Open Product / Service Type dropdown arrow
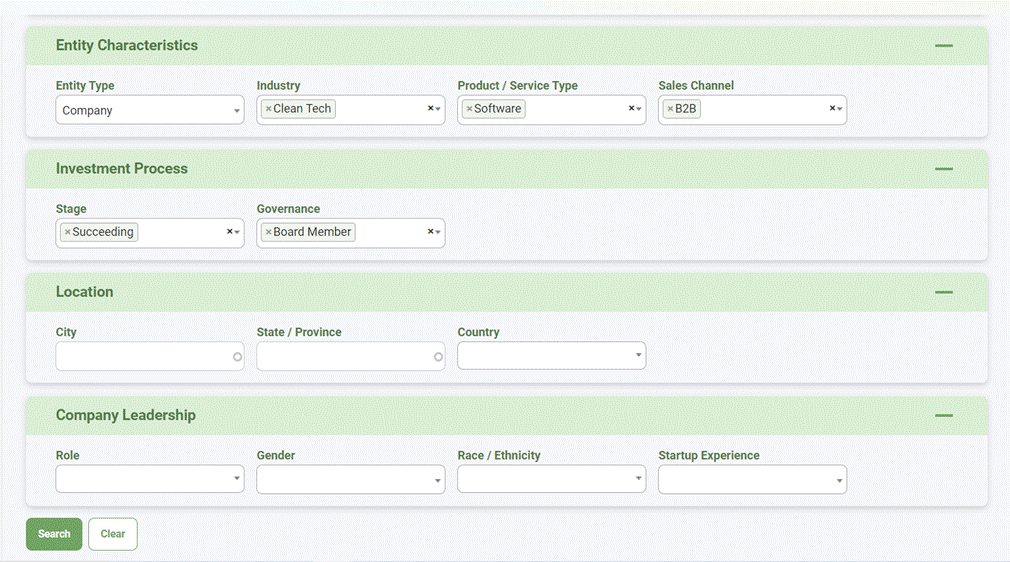Screen dimensions: 1010x562 pyautogui.click(x=639, y=109)
